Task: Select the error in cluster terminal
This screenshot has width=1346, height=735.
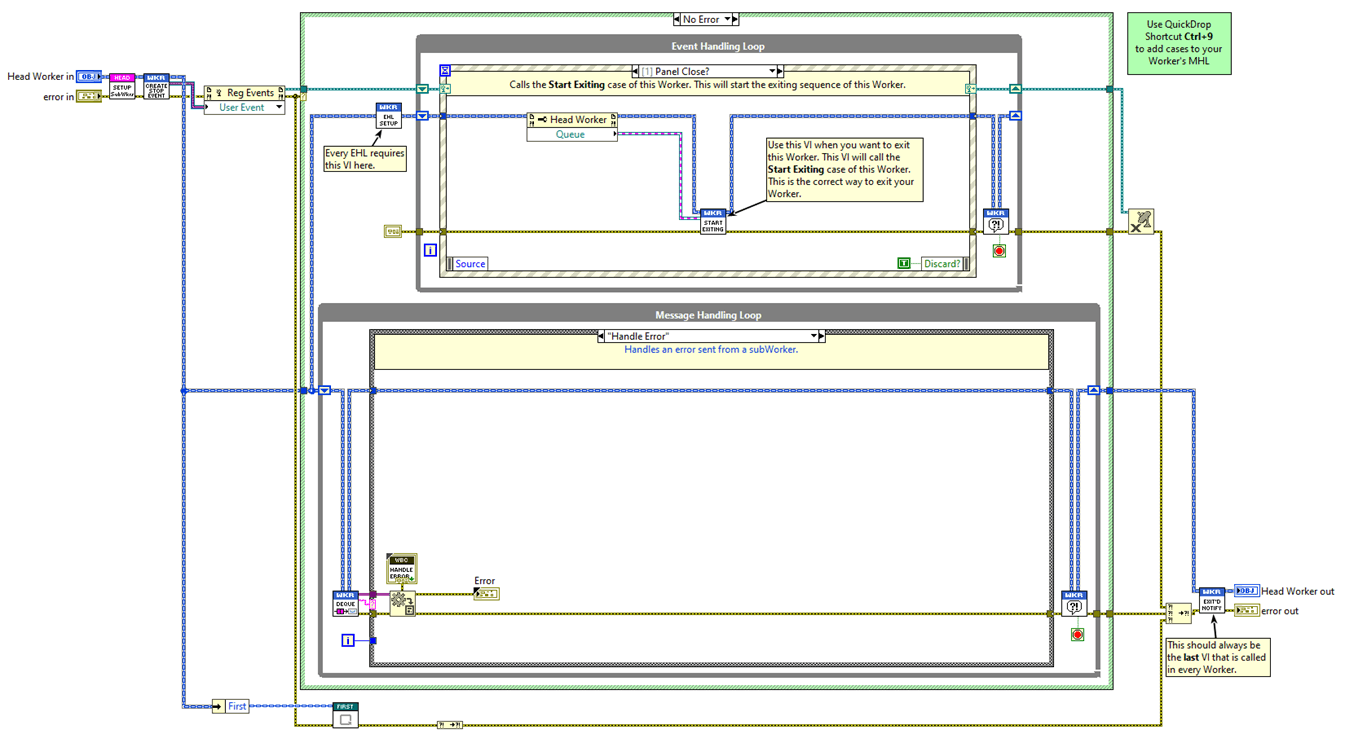Action: click(x=89, y=96)
